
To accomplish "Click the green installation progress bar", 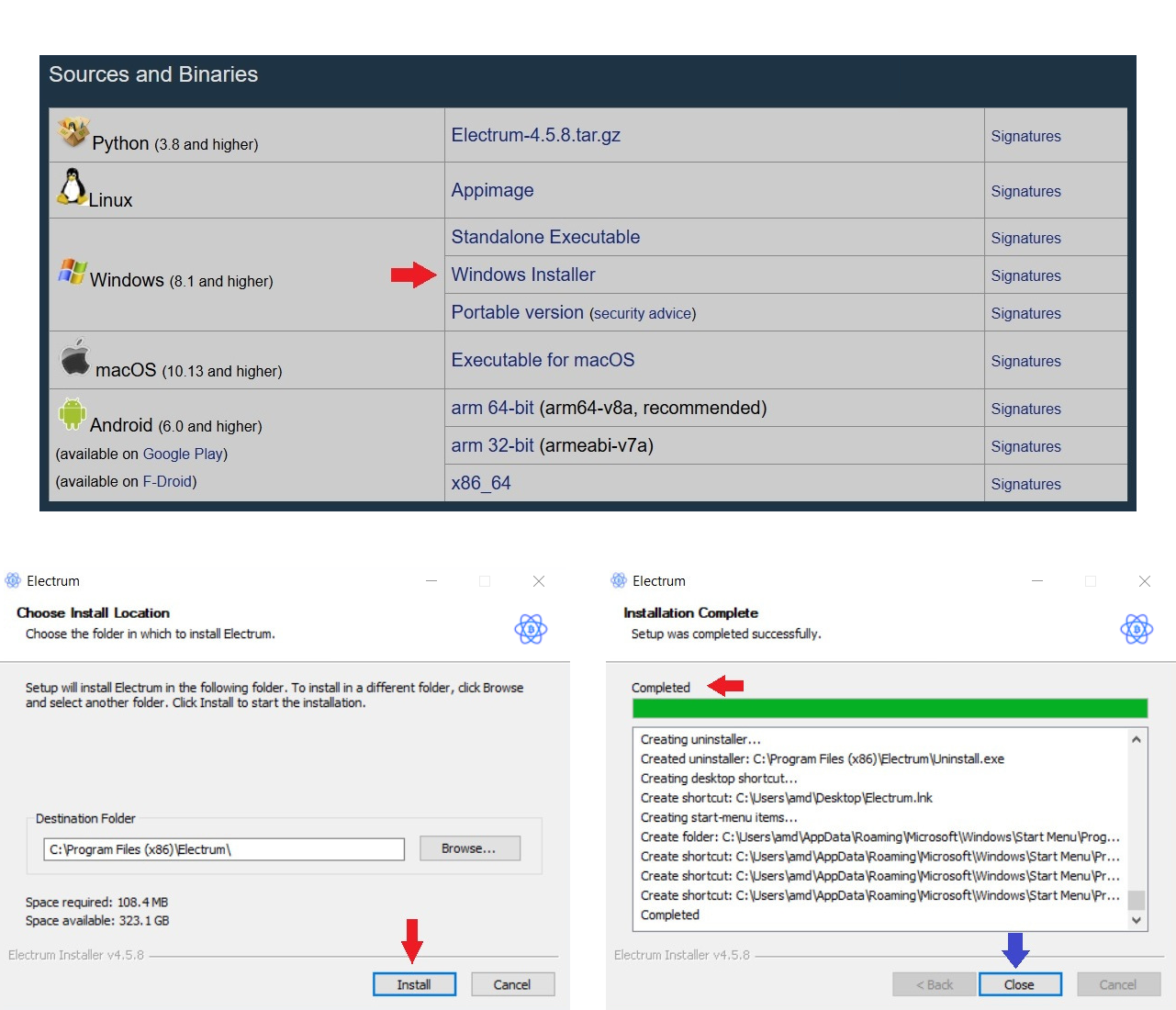I will pos(889,708).
